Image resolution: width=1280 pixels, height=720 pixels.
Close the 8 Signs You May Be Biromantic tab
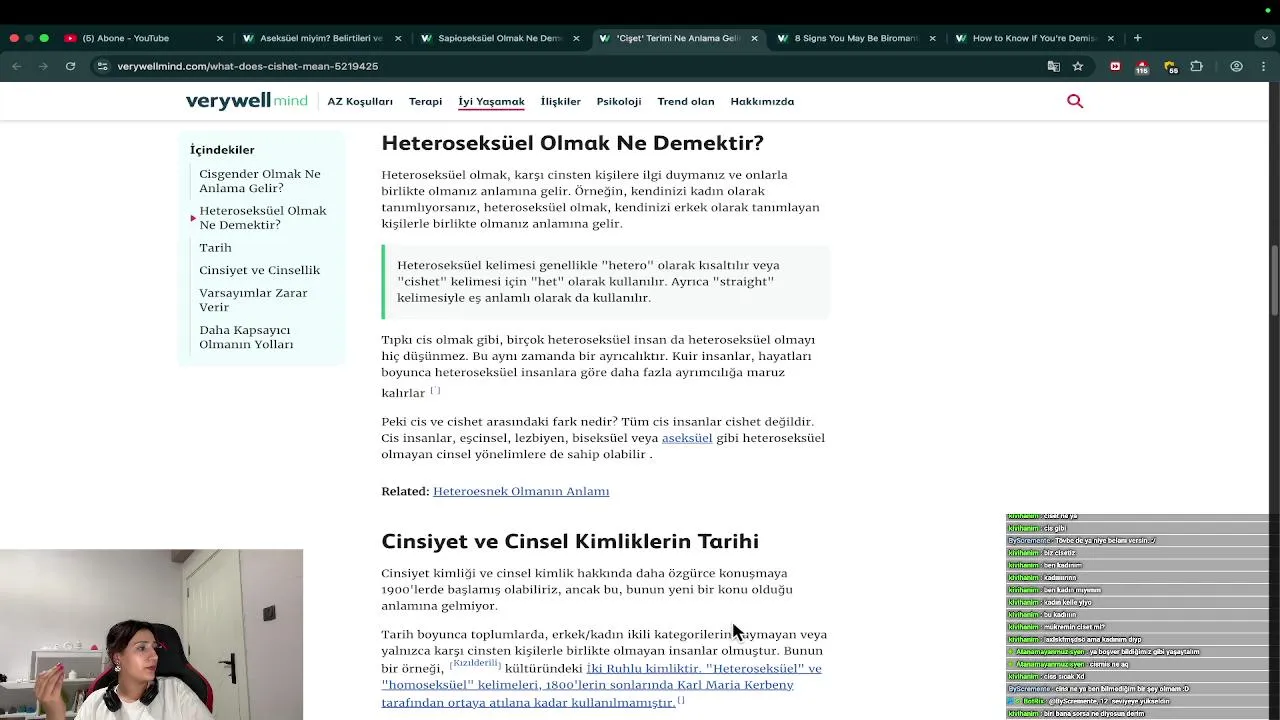932,38
